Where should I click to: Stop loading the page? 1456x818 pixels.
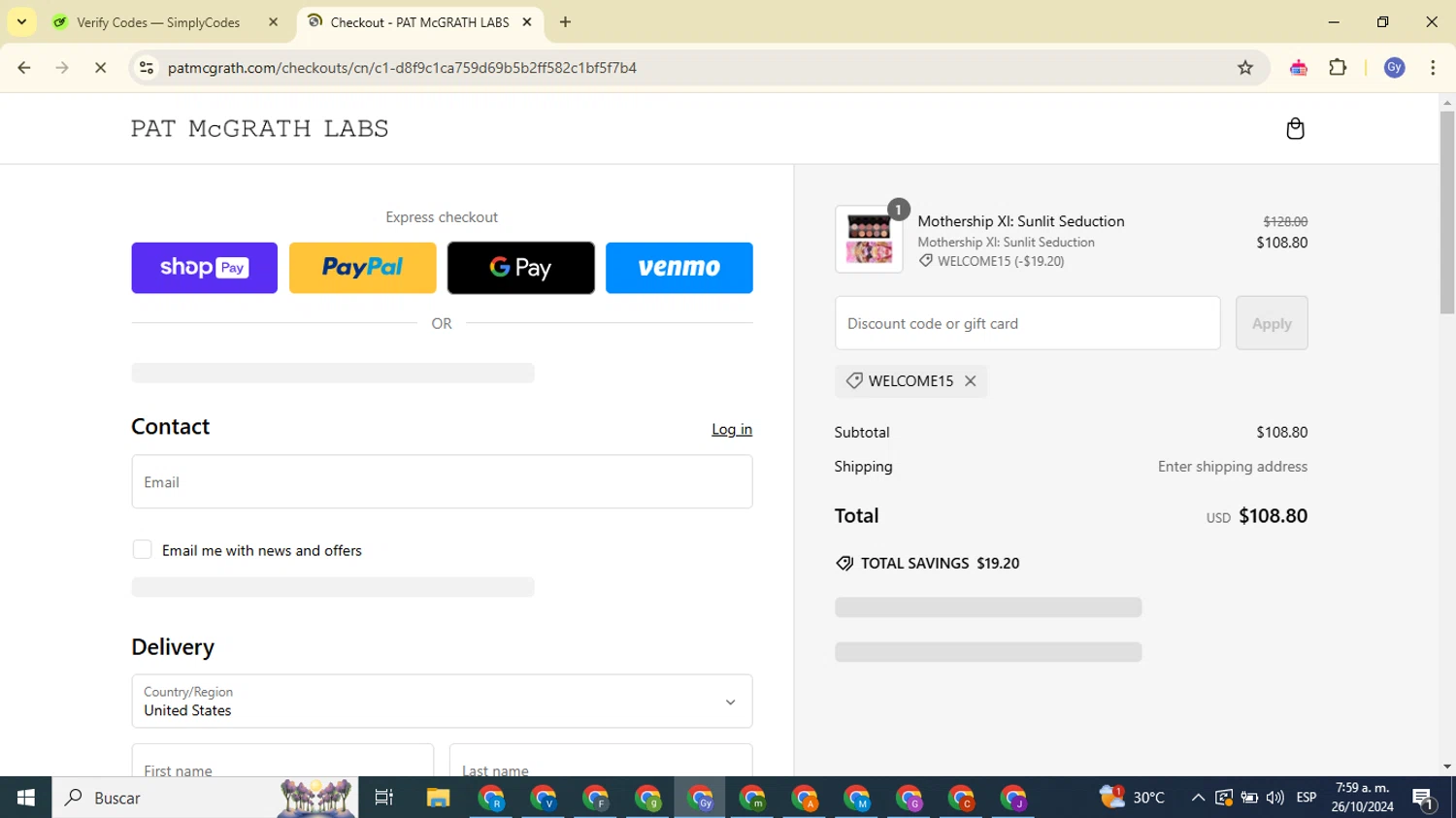[x=100, y=68]
